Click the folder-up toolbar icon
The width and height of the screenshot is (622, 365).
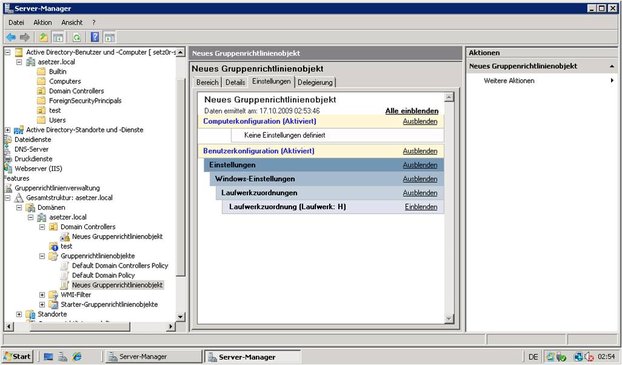[43, 37]
